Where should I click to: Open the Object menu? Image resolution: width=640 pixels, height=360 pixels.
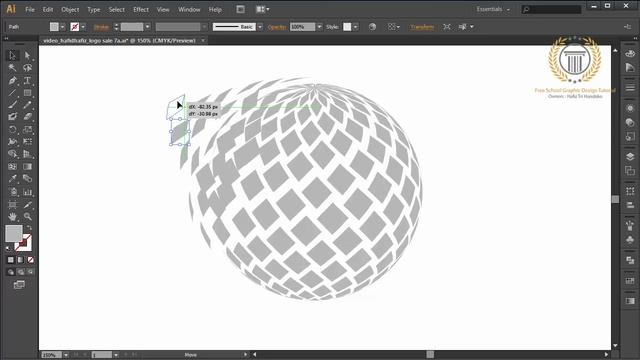70,9
